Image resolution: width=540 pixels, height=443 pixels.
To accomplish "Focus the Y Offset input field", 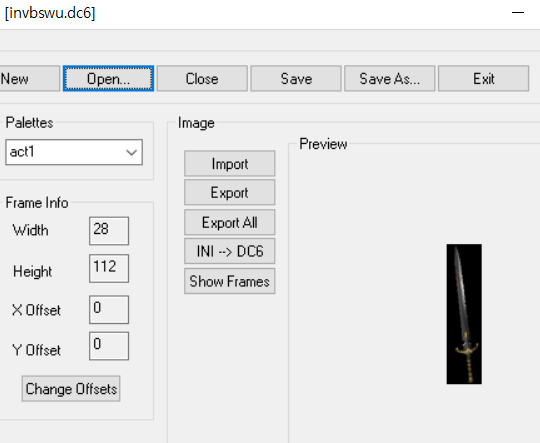I will [109, 346].
